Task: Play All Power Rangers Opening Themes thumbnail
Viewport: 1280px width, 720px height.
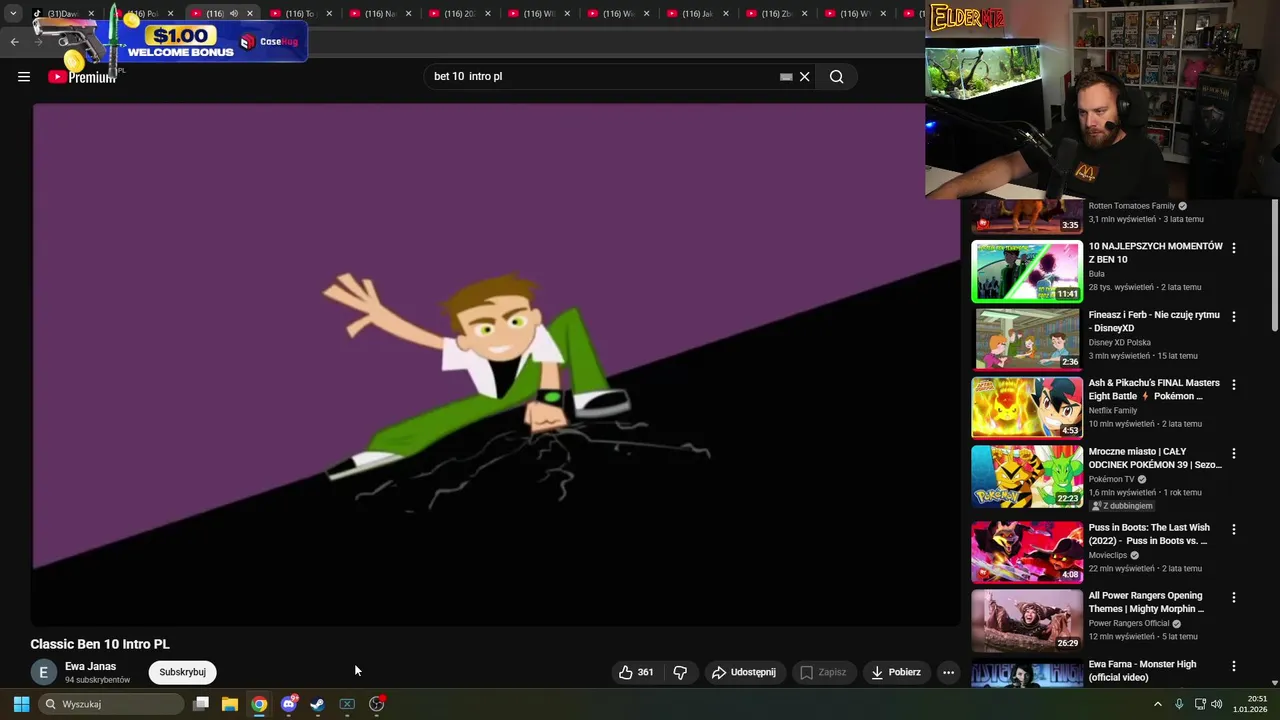Action: [x=1027, y=620]
